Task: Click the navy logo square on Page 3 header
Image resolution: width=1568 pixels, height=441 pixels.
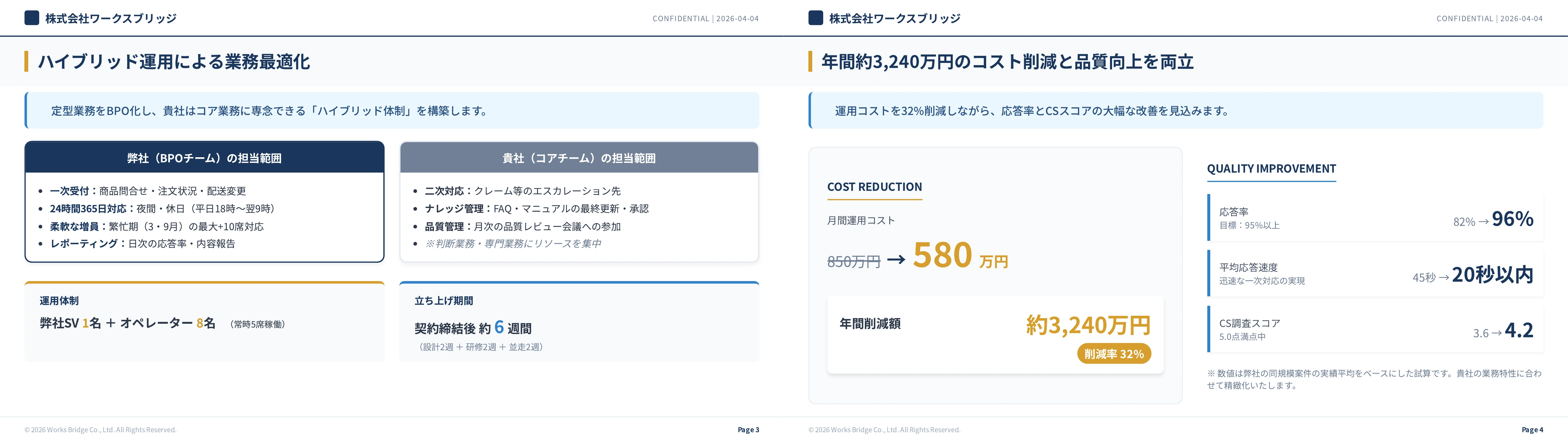Action: [x=32, y=18]
